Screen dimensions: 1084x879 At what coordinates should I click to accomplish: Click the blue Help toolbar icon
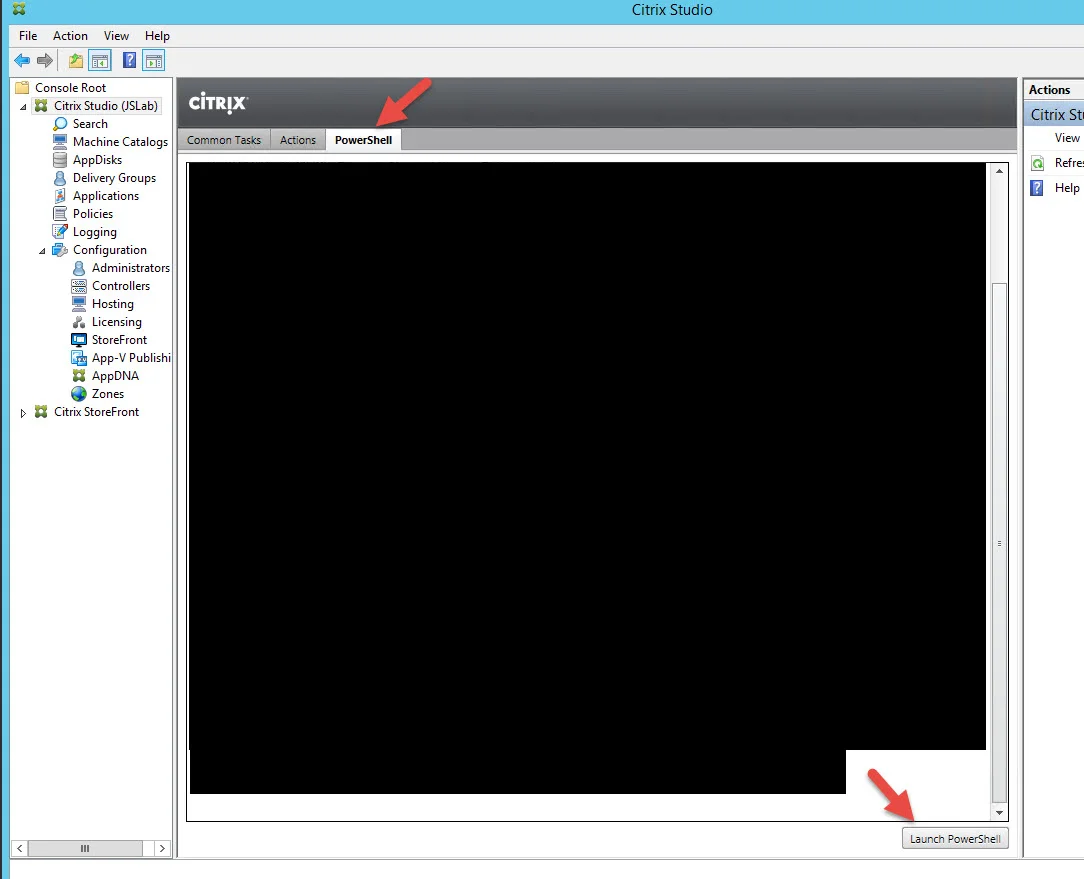129,60
